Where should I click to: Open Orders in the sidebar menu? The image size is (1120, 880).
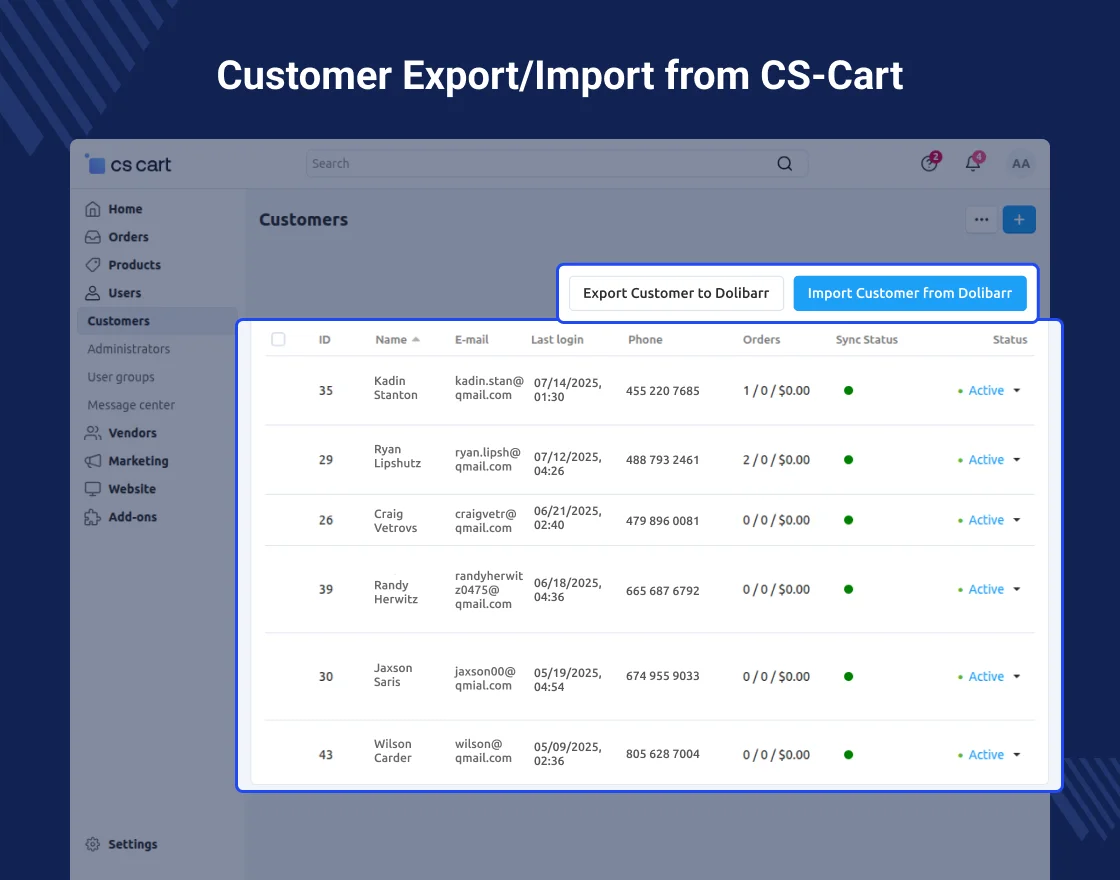click(128, 237)
